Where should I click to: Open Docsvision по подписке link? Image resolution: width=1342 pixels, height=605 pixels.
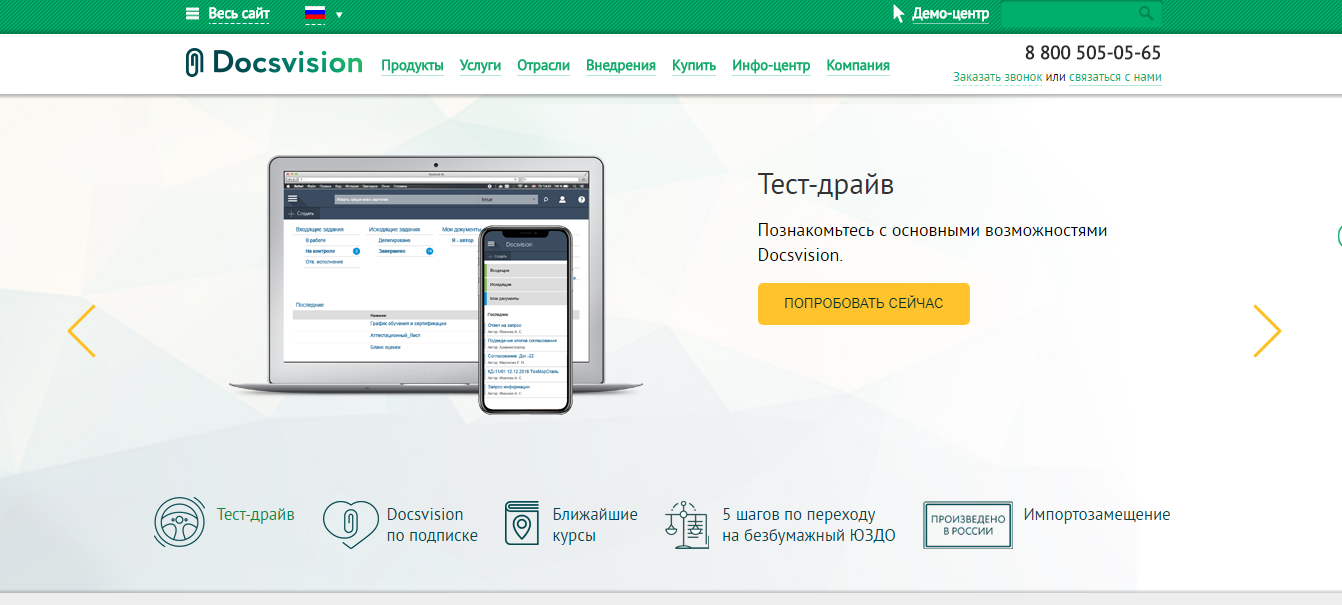point(432,525)
